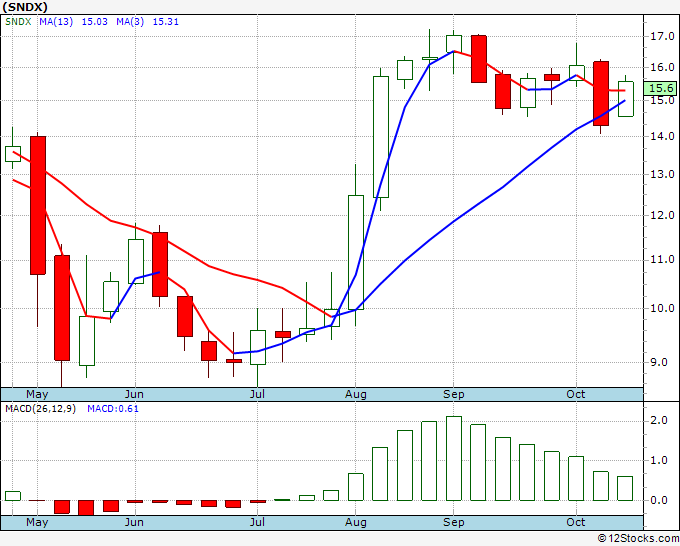This screenshot has width=680, height=546.
Task: Select May on the MACD panel time axis
Action: pos(37,522)
